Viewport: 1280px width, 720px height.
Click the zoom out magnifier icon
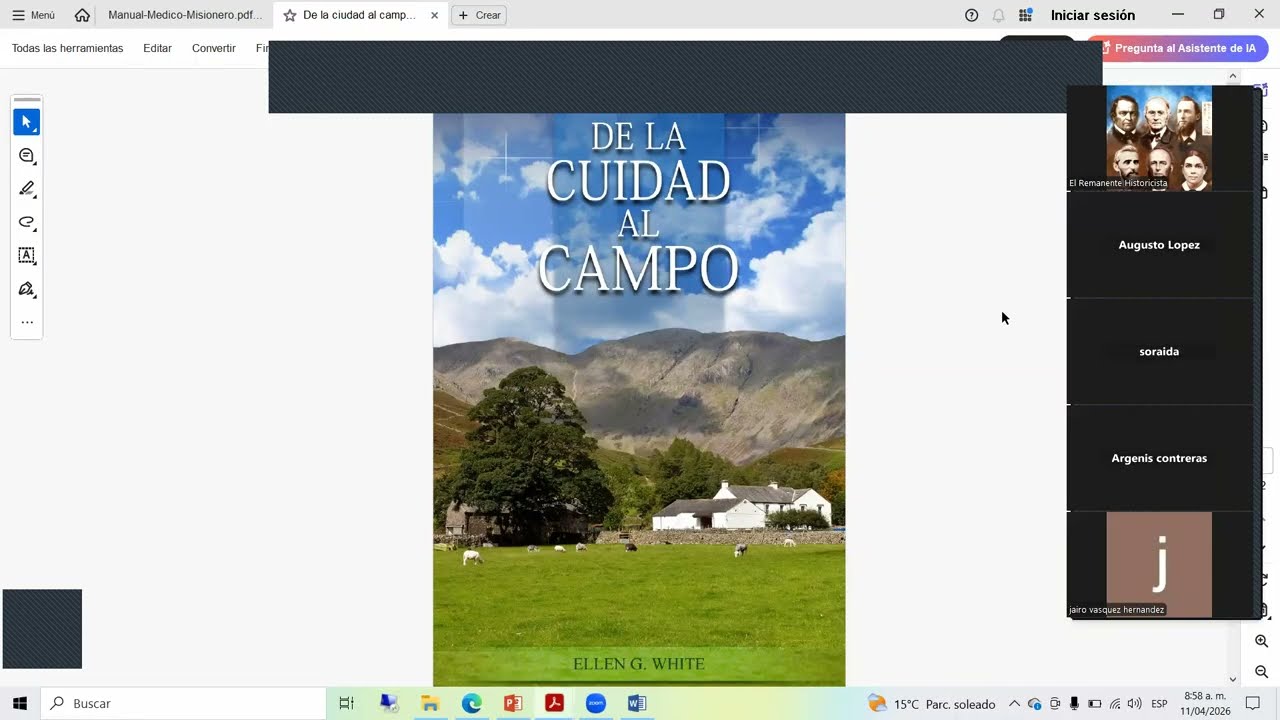1261,672
